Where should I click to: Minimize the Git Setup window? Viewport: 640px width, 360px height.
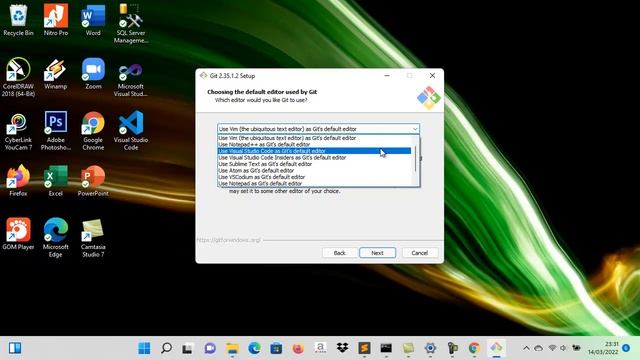coord(387,76)
